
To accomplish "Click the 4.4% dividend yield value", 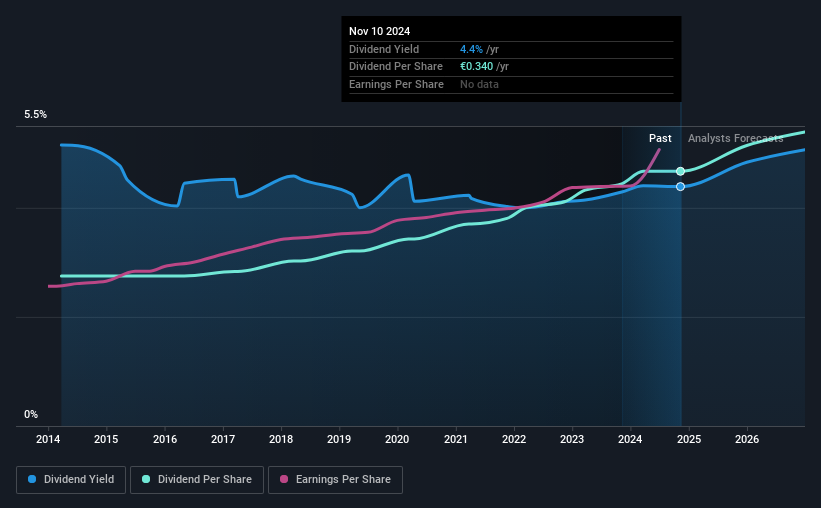I will (x=471, y=49).
